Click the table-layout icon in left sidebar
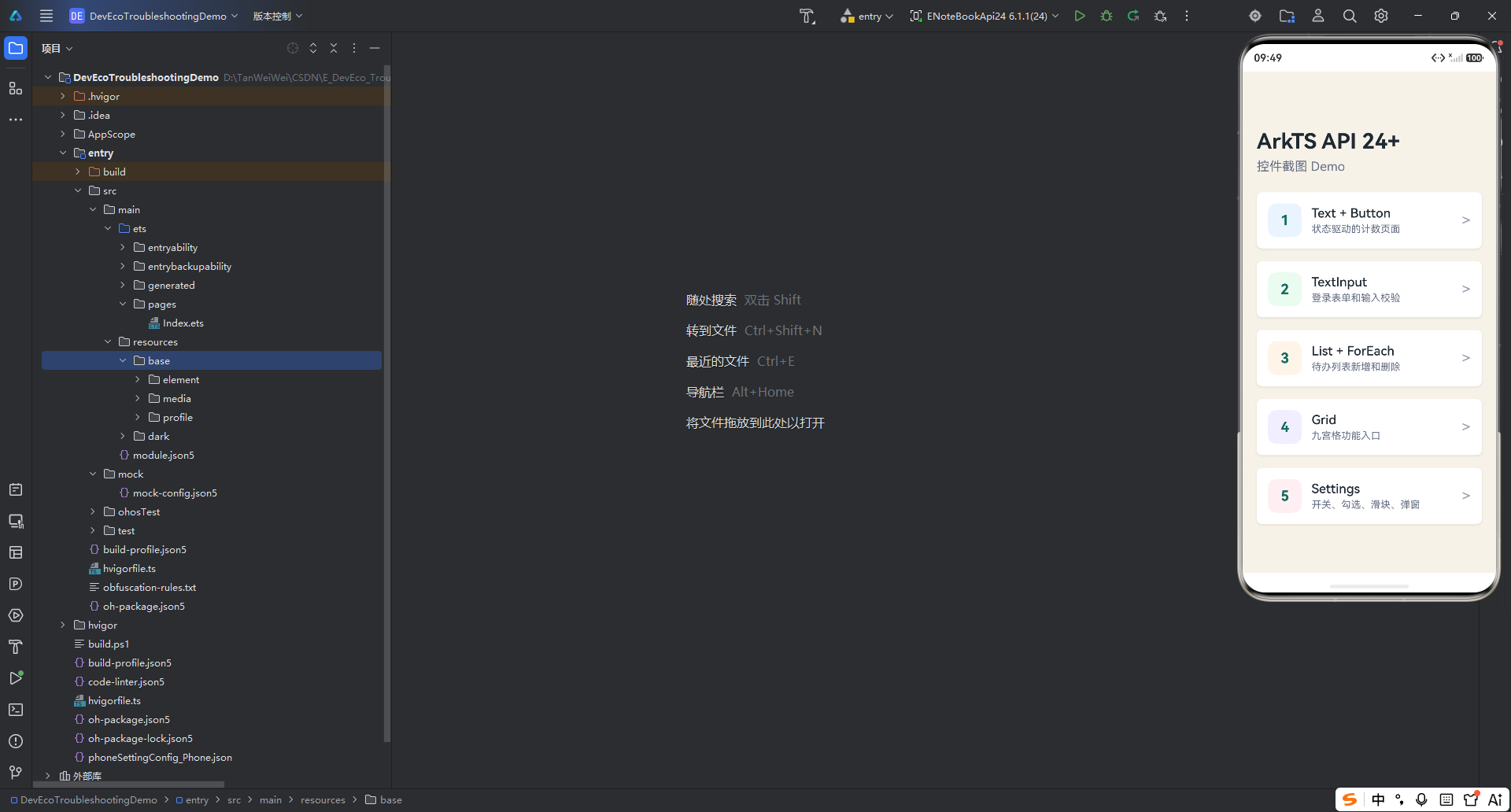This screenshot has width=1511, height=812. [16, 552]
